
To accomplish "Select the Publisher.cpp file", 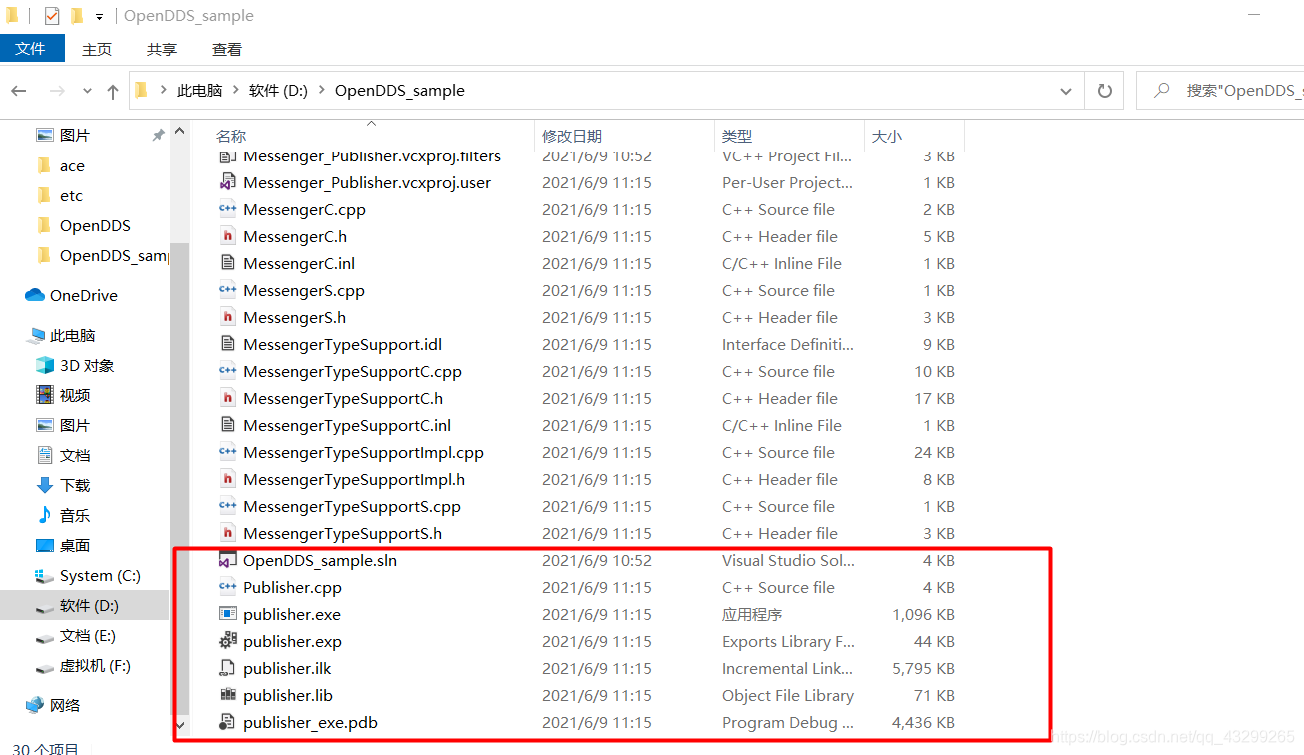I will 293,588.
